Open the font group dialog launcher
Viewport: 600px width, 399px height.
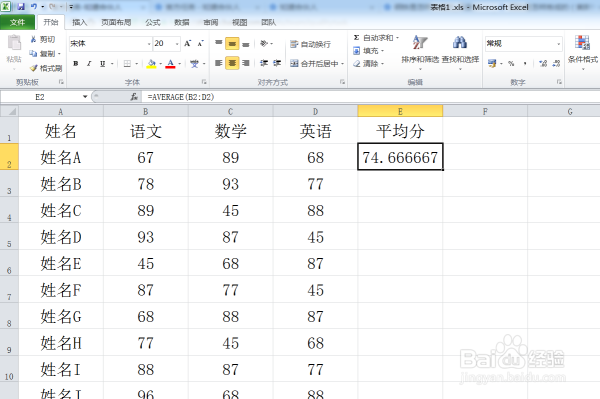[204, 82]
